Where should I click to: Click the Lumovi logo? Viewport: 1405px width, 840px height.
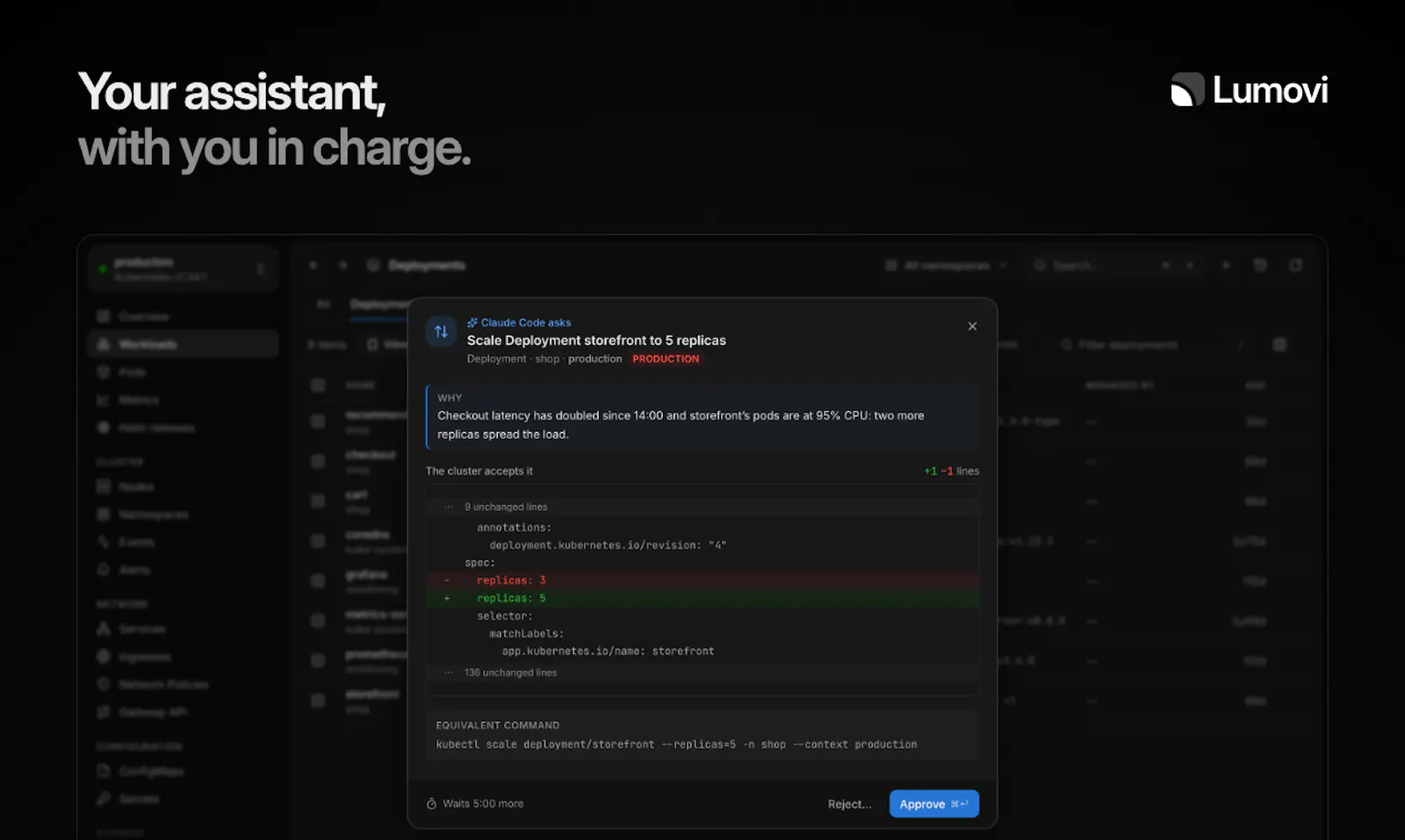click(x=1249, y=90)
